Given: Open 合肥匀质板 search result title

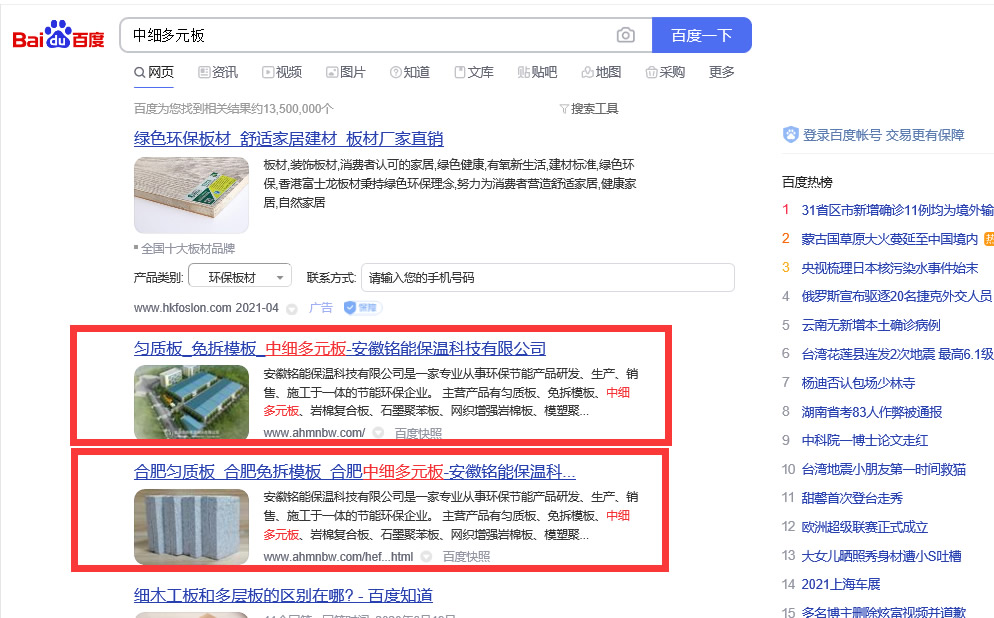Looking at the screenshot, I should click(354, 472).
